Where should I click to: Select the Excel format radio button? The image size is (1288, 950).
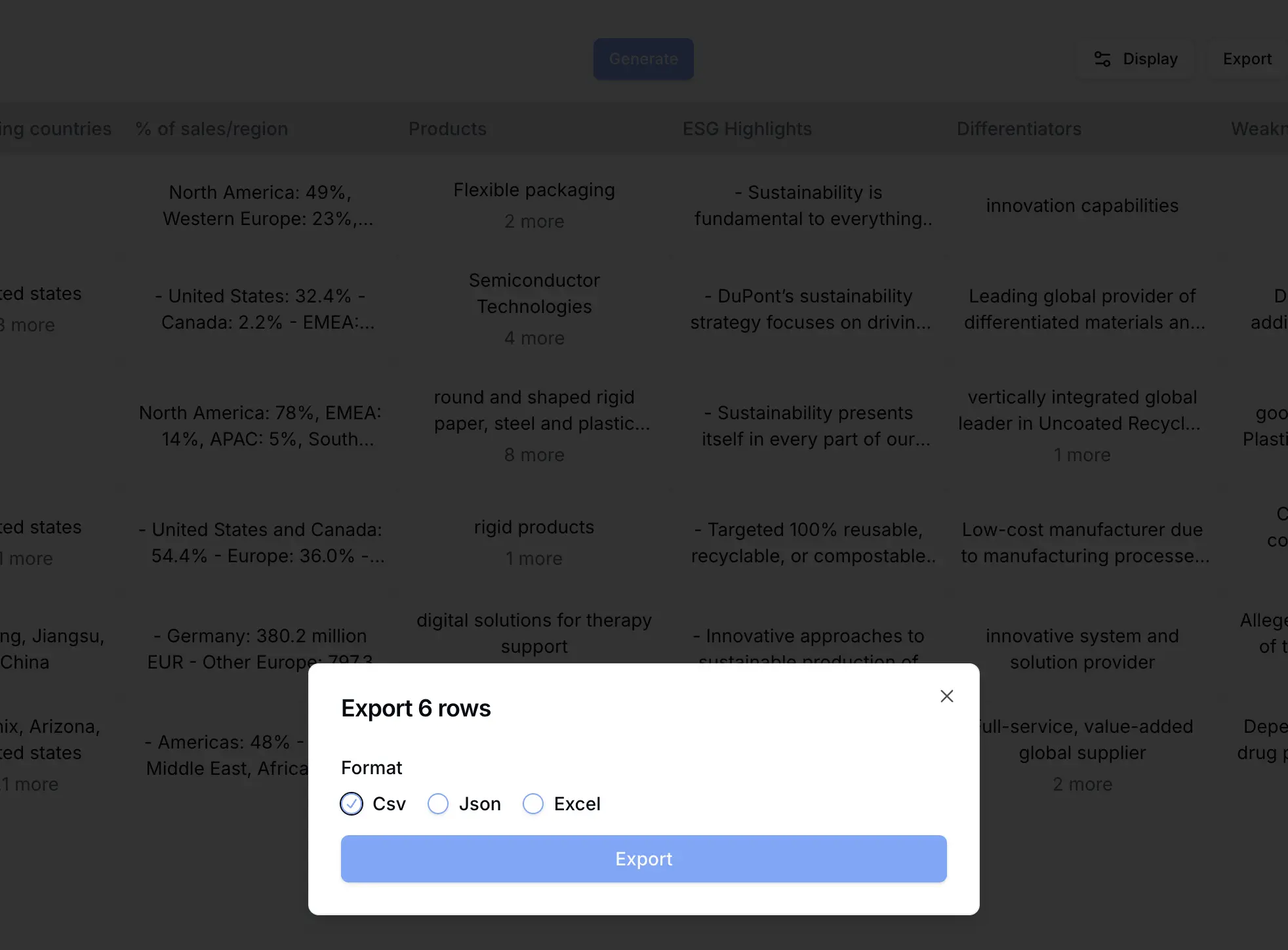(x=533, y=804)
